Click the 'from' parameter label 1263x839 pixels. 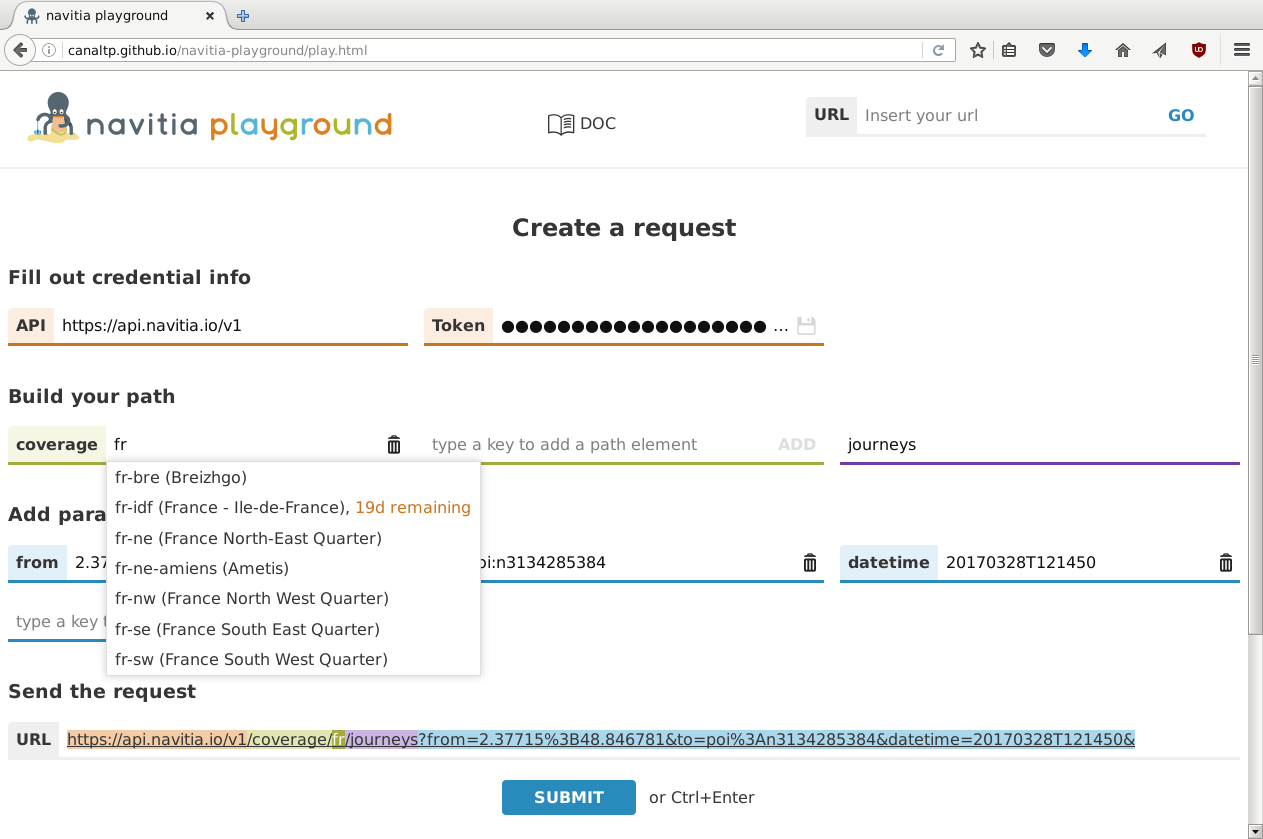(37, 563)
